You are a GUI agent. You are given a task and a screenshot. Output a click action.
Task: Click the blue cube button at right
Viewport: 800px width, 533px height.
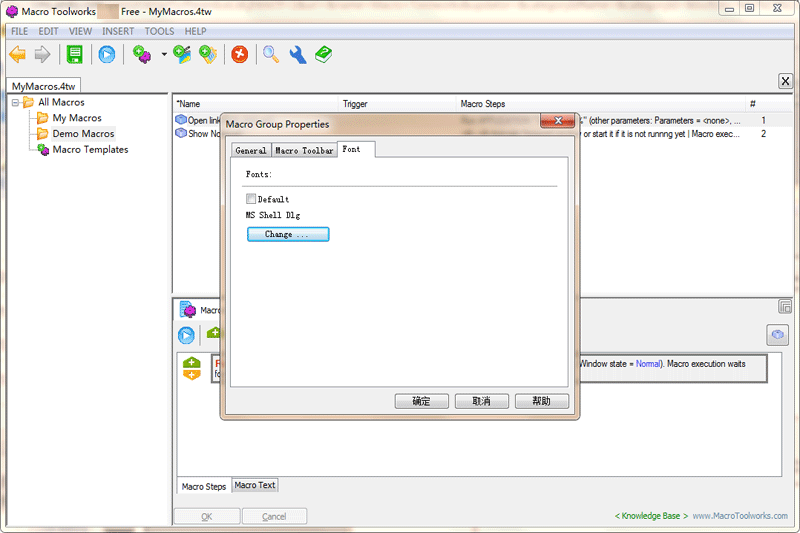tap(778, 335)
